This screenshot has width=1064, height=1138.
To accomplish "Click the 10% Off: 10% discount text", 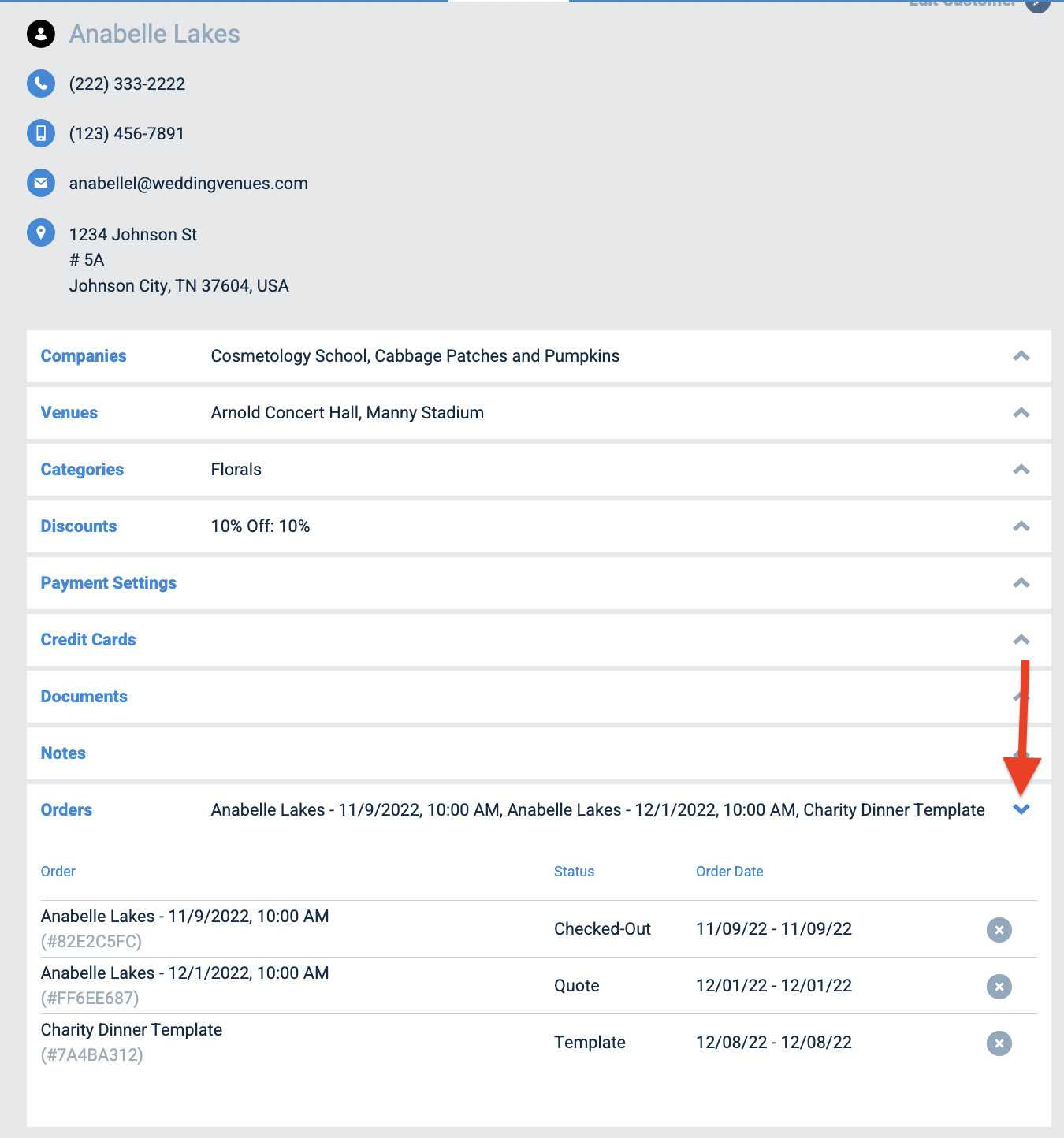I will (x=261, y=526).
